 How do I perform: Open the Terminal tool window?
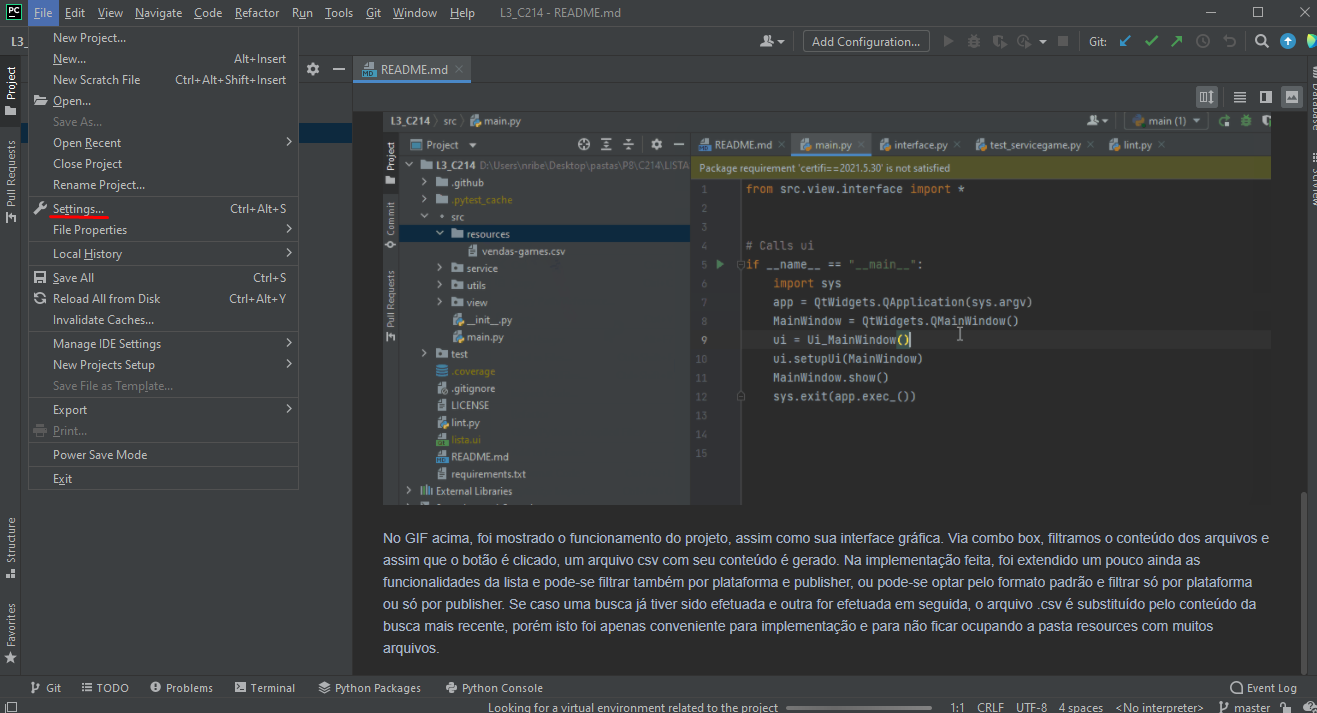265,688
